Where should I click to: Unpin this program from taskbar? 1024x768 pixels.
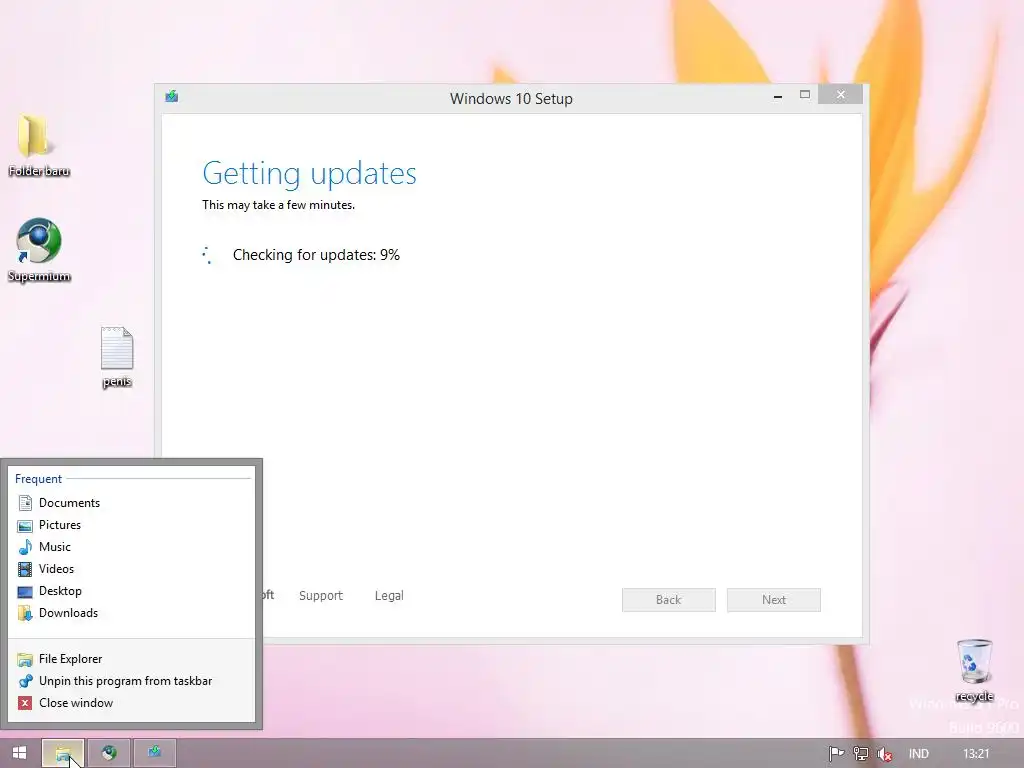tap(131, 681)
